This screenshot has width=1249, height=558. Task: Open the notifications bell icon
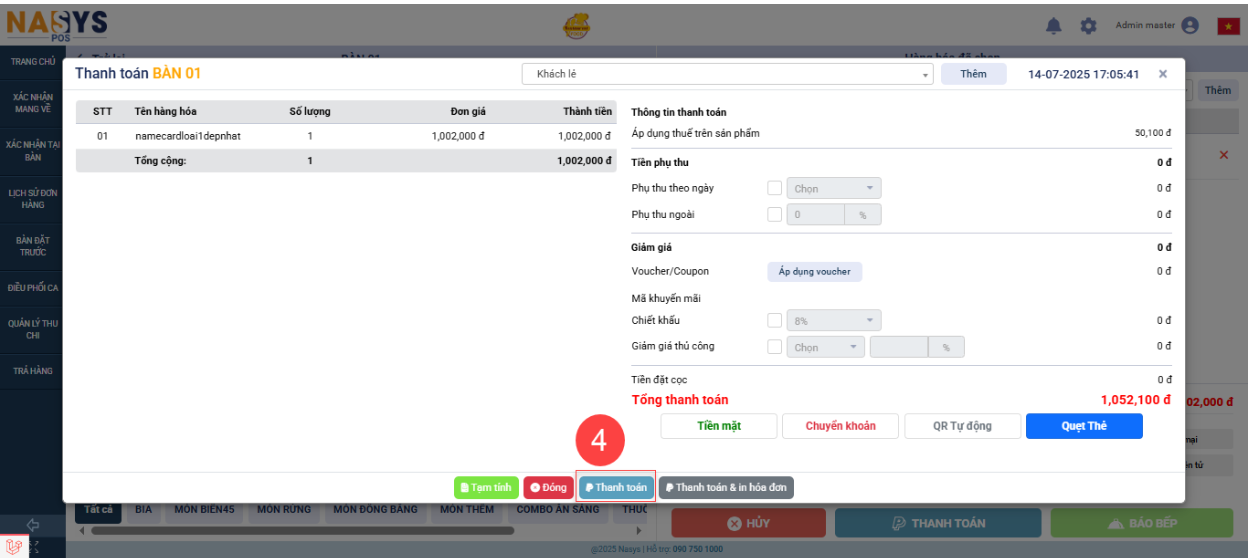click(1054, 26)
